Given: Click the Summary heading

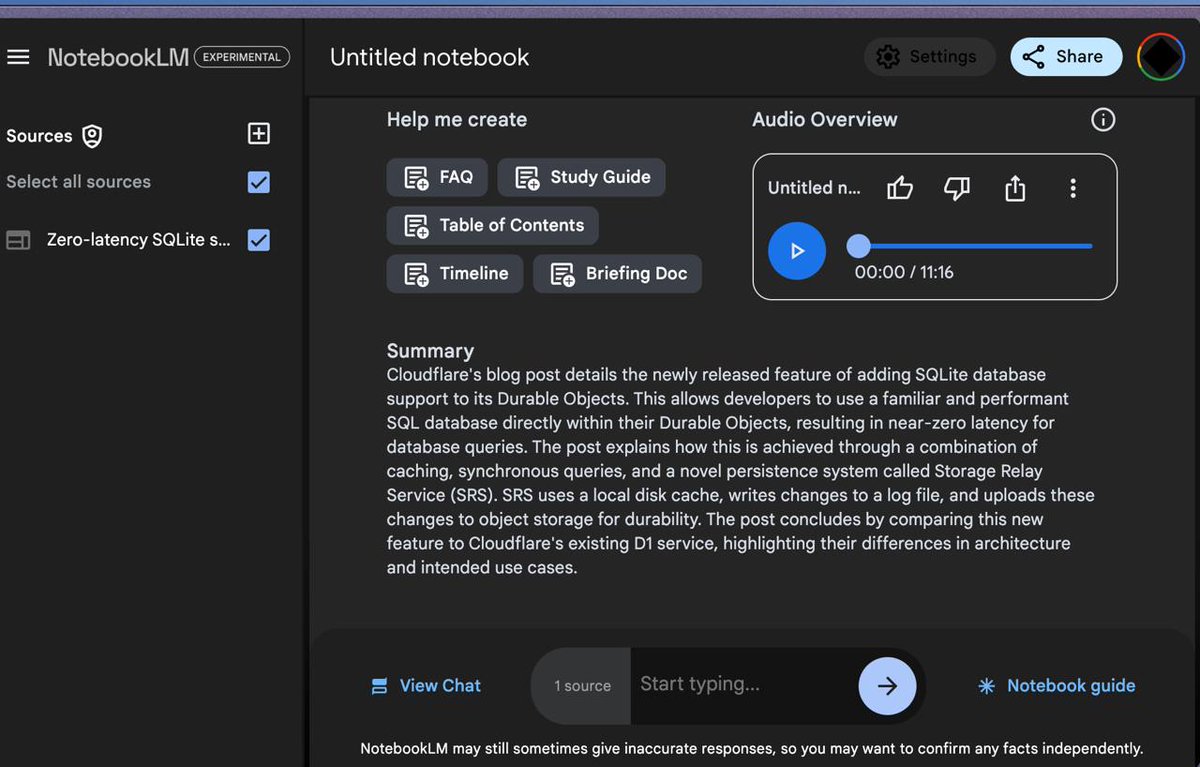Looking at the screenshot, I should 430,351.
